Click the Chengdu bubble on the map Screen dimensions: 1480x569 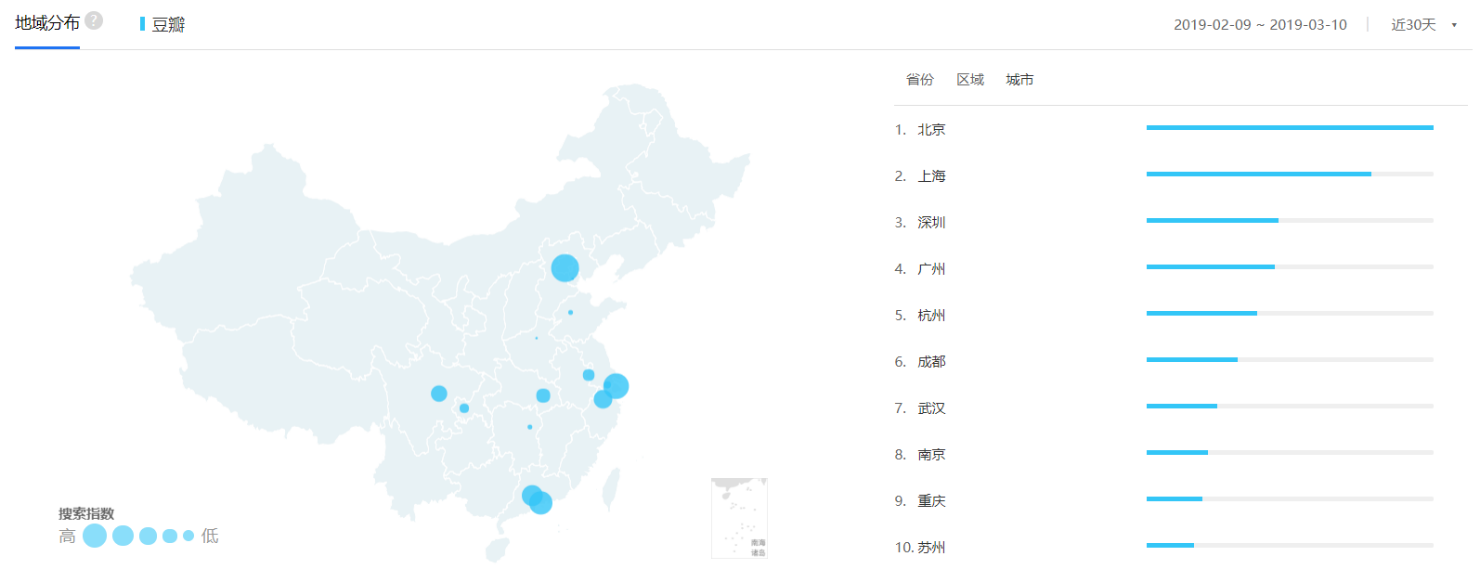click(x=439, y=393)
